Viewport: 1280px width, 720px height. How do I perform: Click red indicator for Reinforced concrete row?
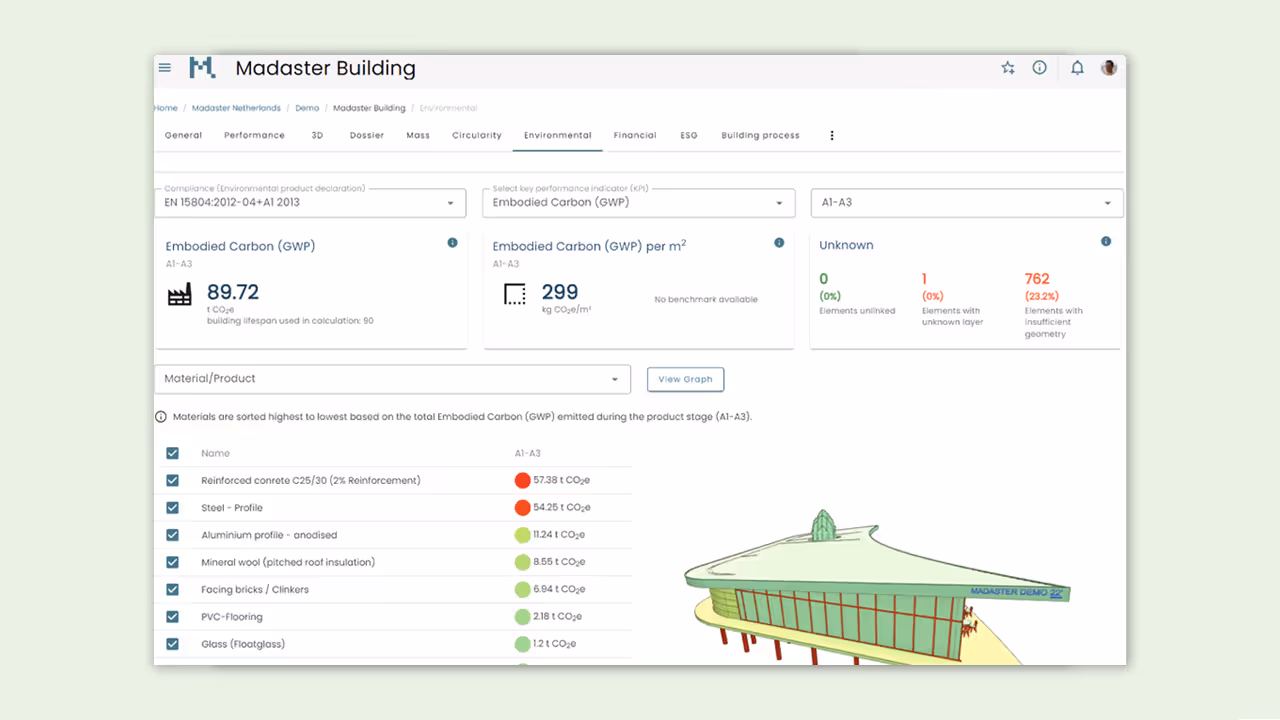522,480
